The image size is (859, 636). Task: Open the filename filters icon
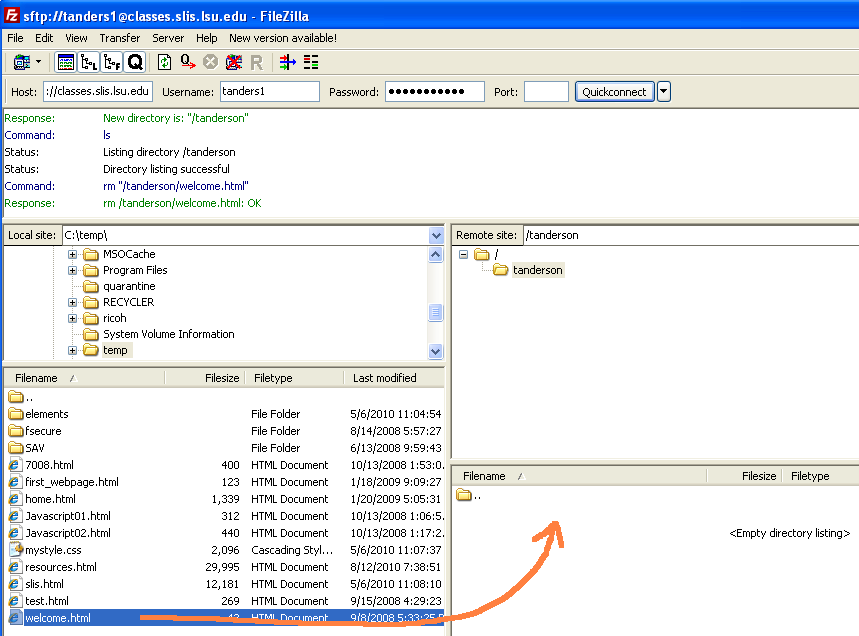tap(287, 62)
